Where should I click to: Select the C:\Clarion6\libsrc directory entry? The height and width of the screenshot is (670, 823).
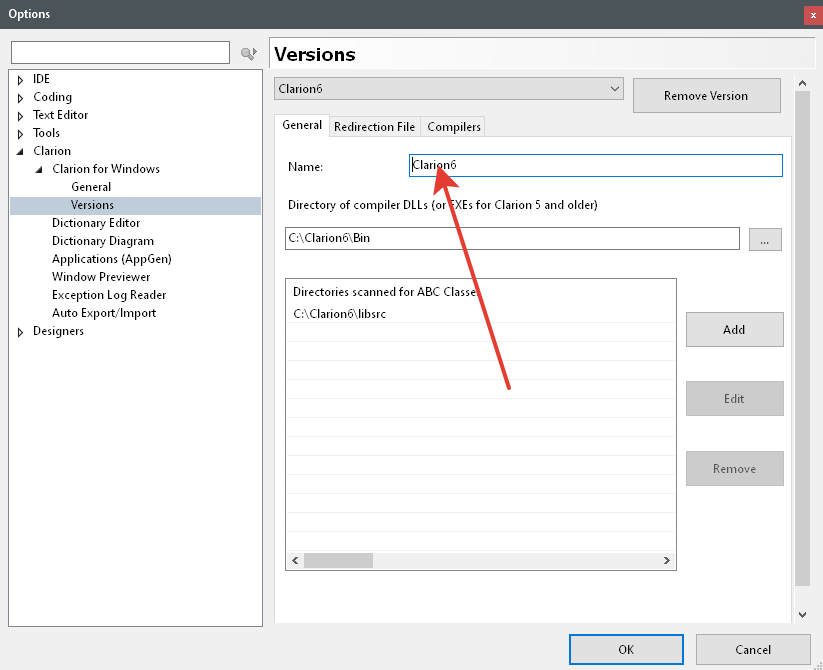click(340, 314)
